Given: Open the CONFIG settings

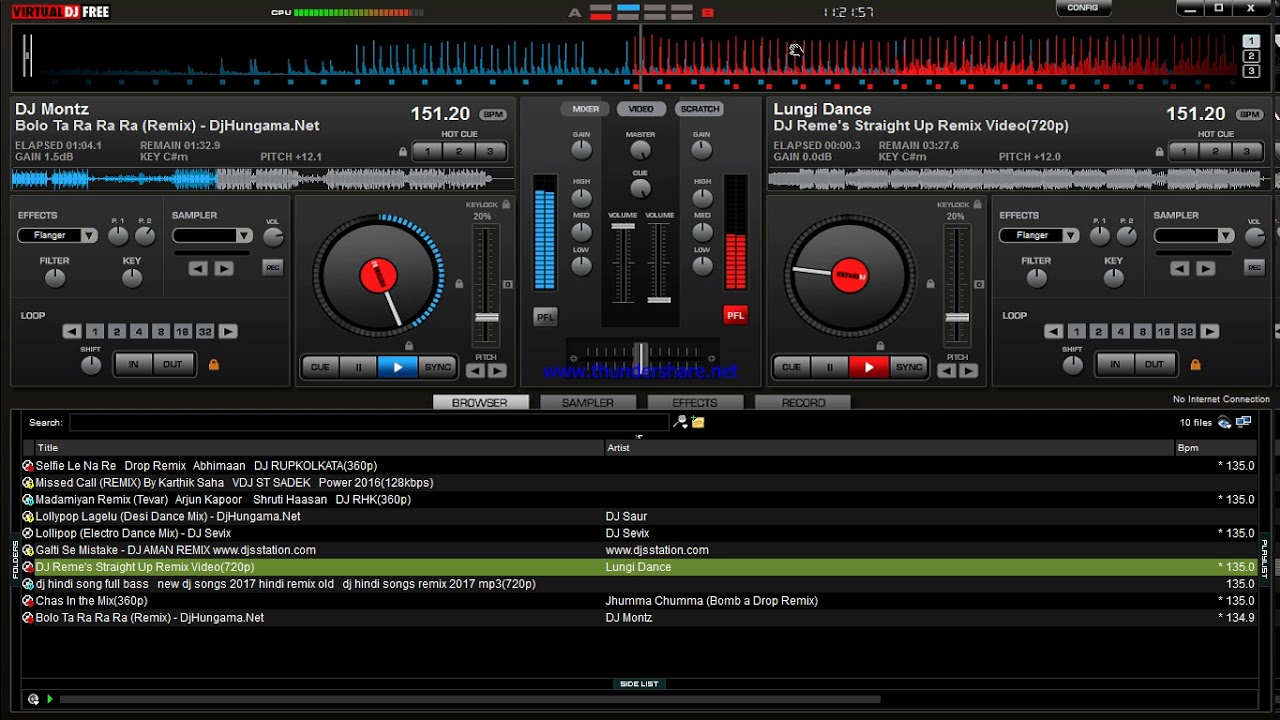Looking at the screenshot, I should [x=1083, y=8].
